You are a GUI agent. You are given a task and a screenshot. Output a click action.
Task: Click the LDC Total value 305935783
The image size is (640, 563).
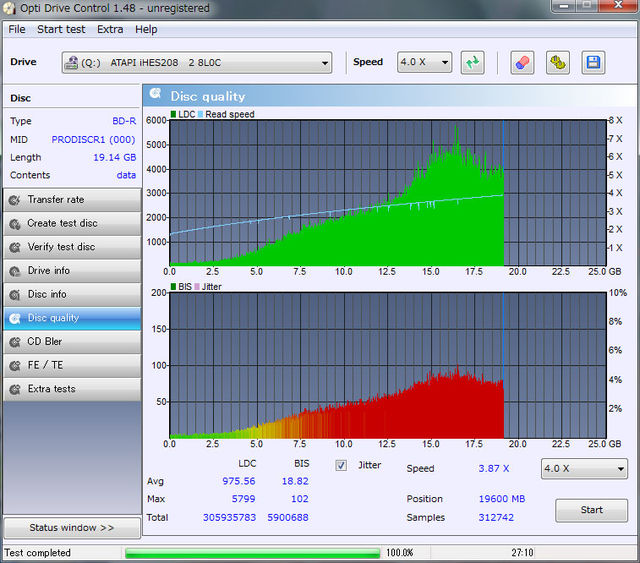pyautogui.click(x=229, y=518)
